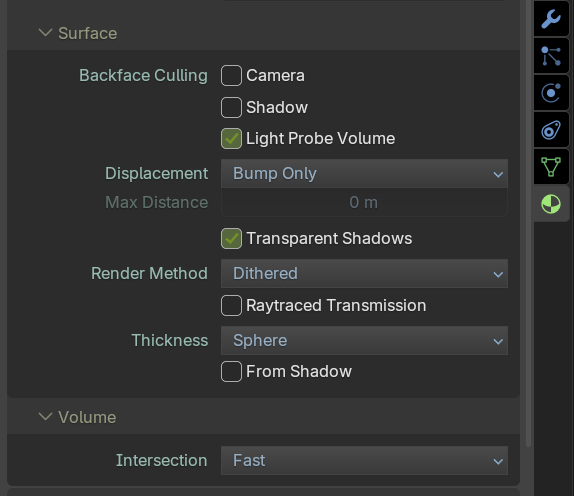Check the From Shadow option
This screenshot has height=496, width=574.
tap(231, 372)
